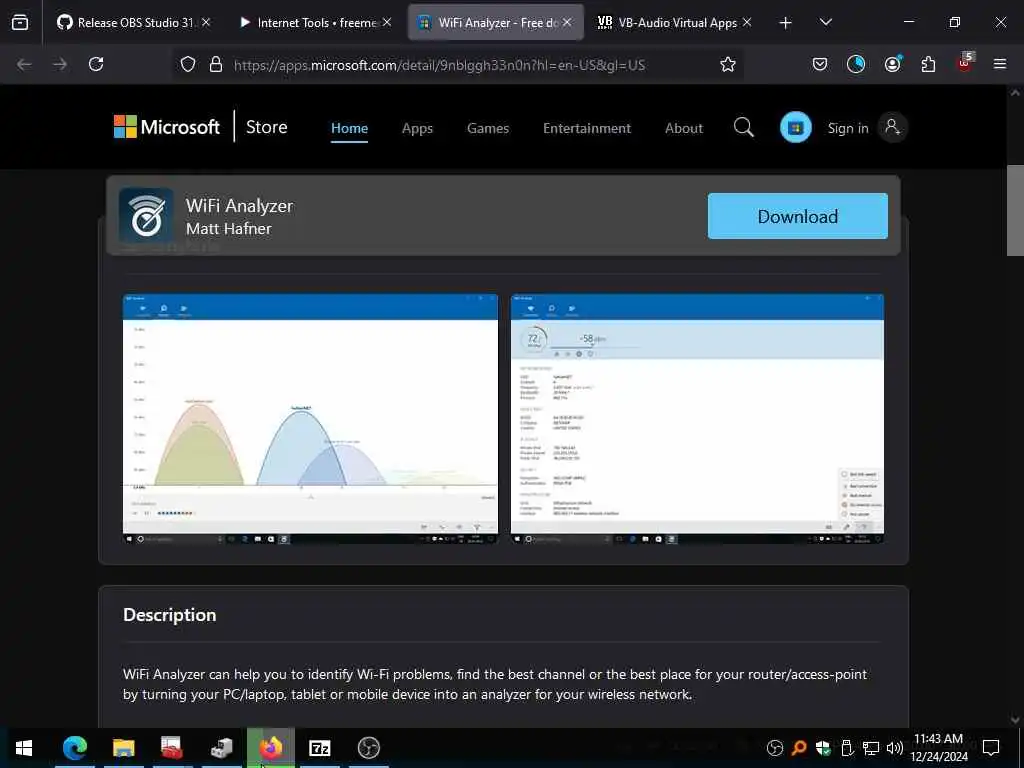The height and width of the screenshot is (768, 1024).
Task: Select Apps in store navigation
Action: pyautogui.click(x=417, y=128)
